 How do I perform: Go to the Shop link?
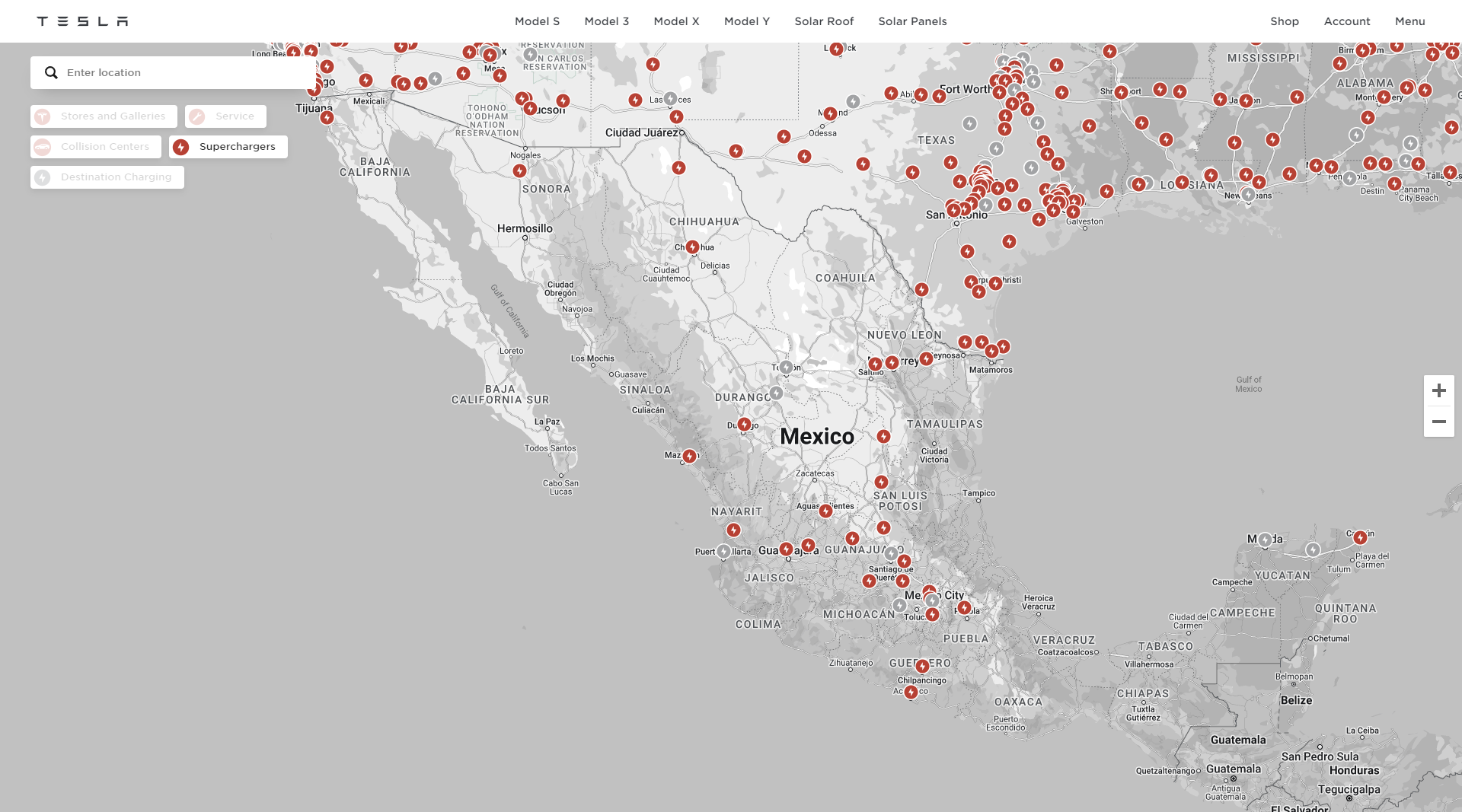(x=1284, y=21)
